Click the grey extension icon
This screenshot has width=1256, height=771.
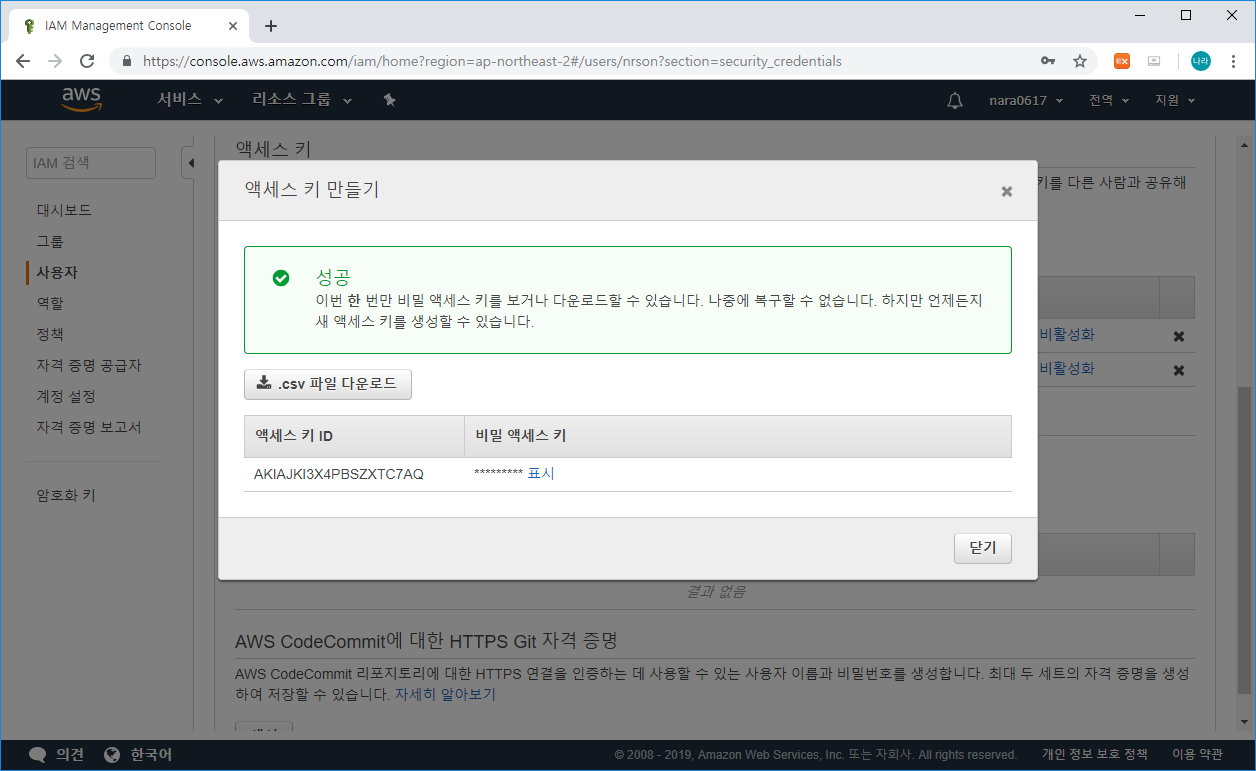[1154, 61]
